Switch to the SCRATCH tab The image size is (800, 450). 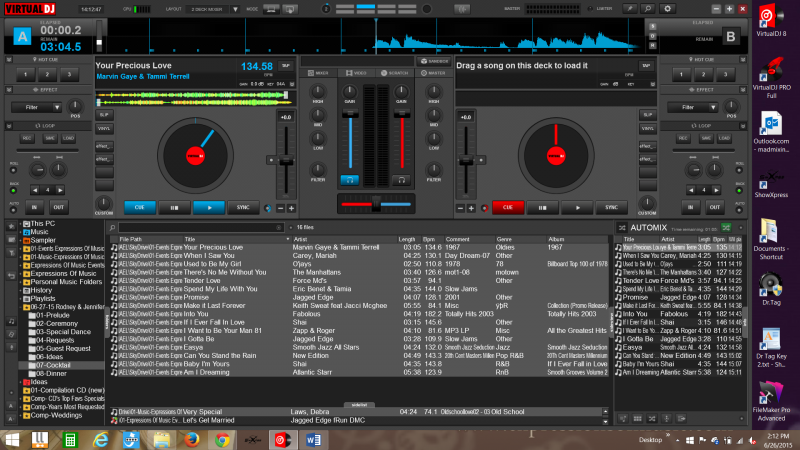tap(394, 73)
